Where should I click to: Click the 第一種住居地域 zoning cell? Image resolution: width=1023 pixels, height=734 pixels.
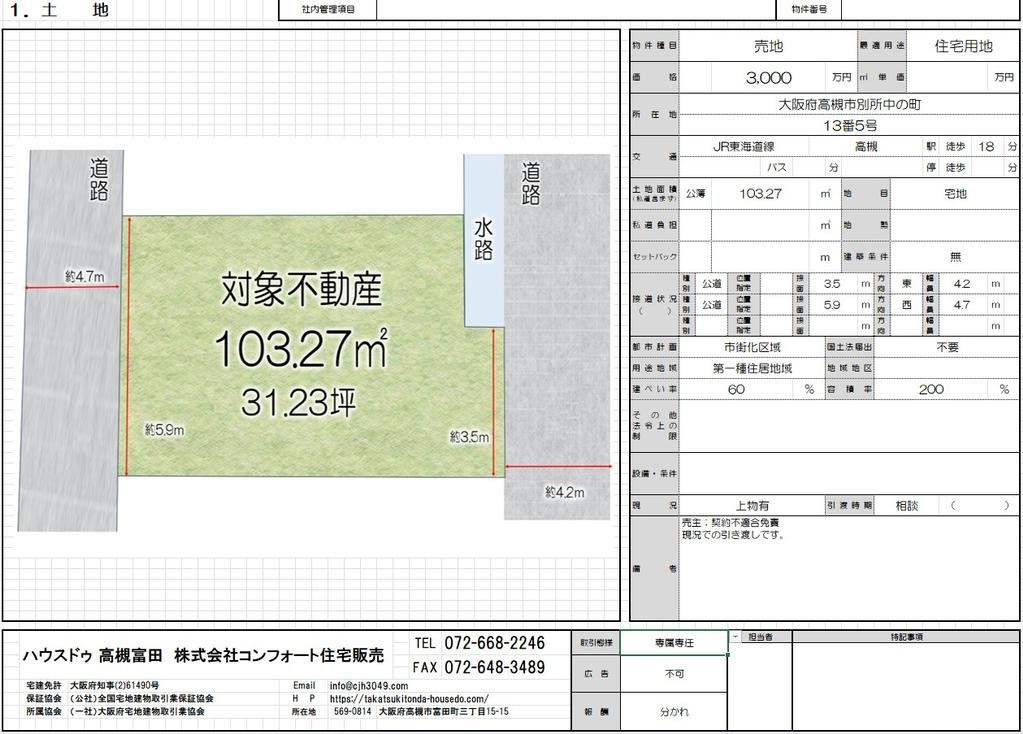tap(752, 369)
